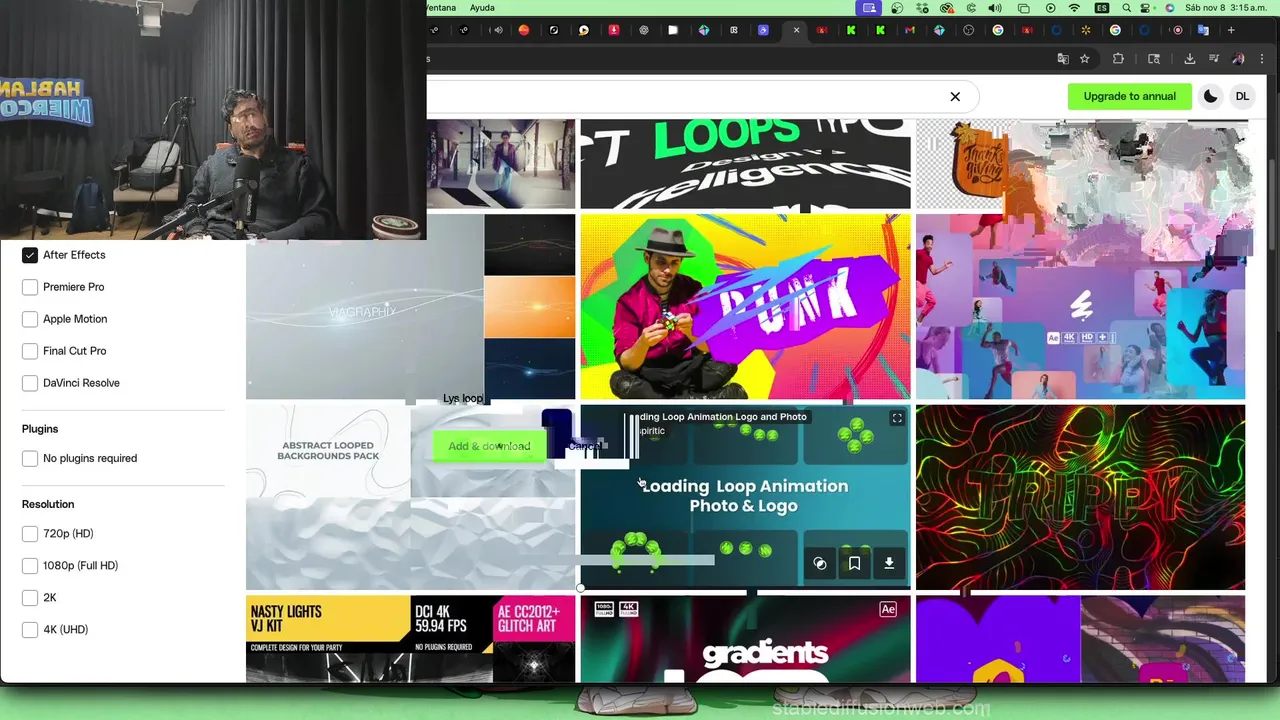Enable the Apple Motion filter
Viewport: 1280px width, 720px height.
[30, 319]
